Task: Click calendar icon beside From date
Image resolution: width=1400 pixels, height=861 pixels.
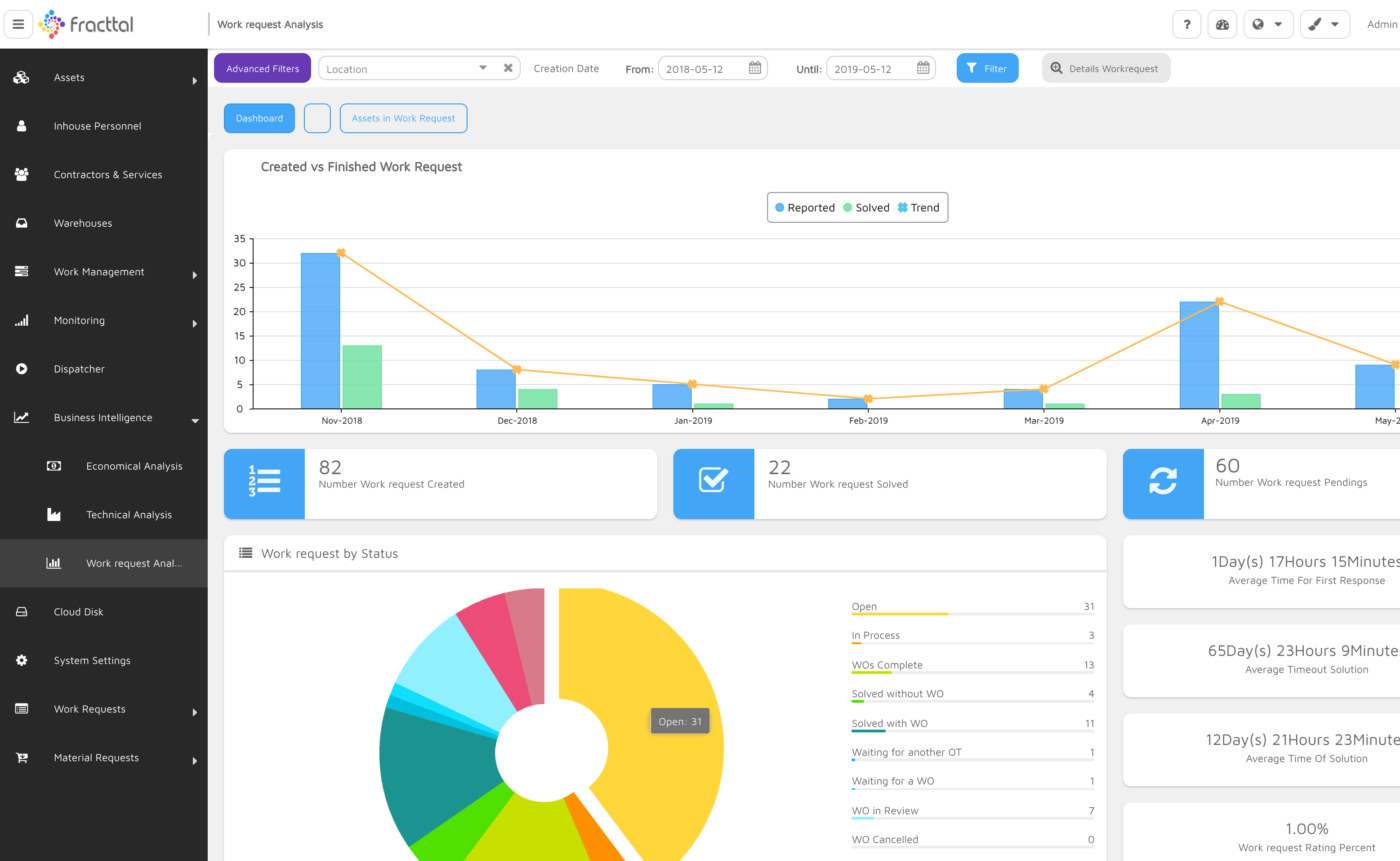Action: tap(755, 68)
